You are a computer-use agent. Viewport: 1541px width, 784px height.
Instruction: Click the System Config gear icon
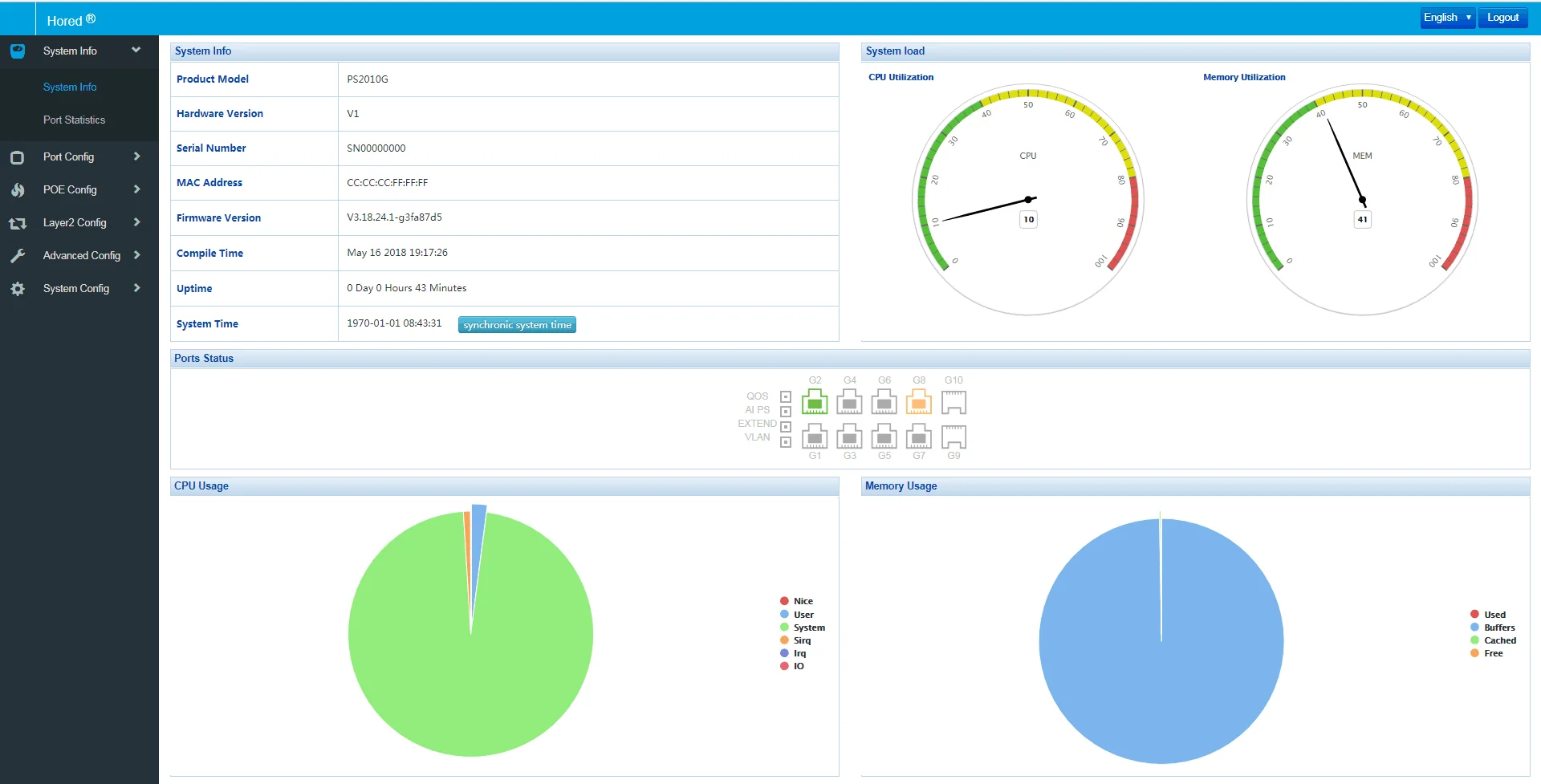18,289
